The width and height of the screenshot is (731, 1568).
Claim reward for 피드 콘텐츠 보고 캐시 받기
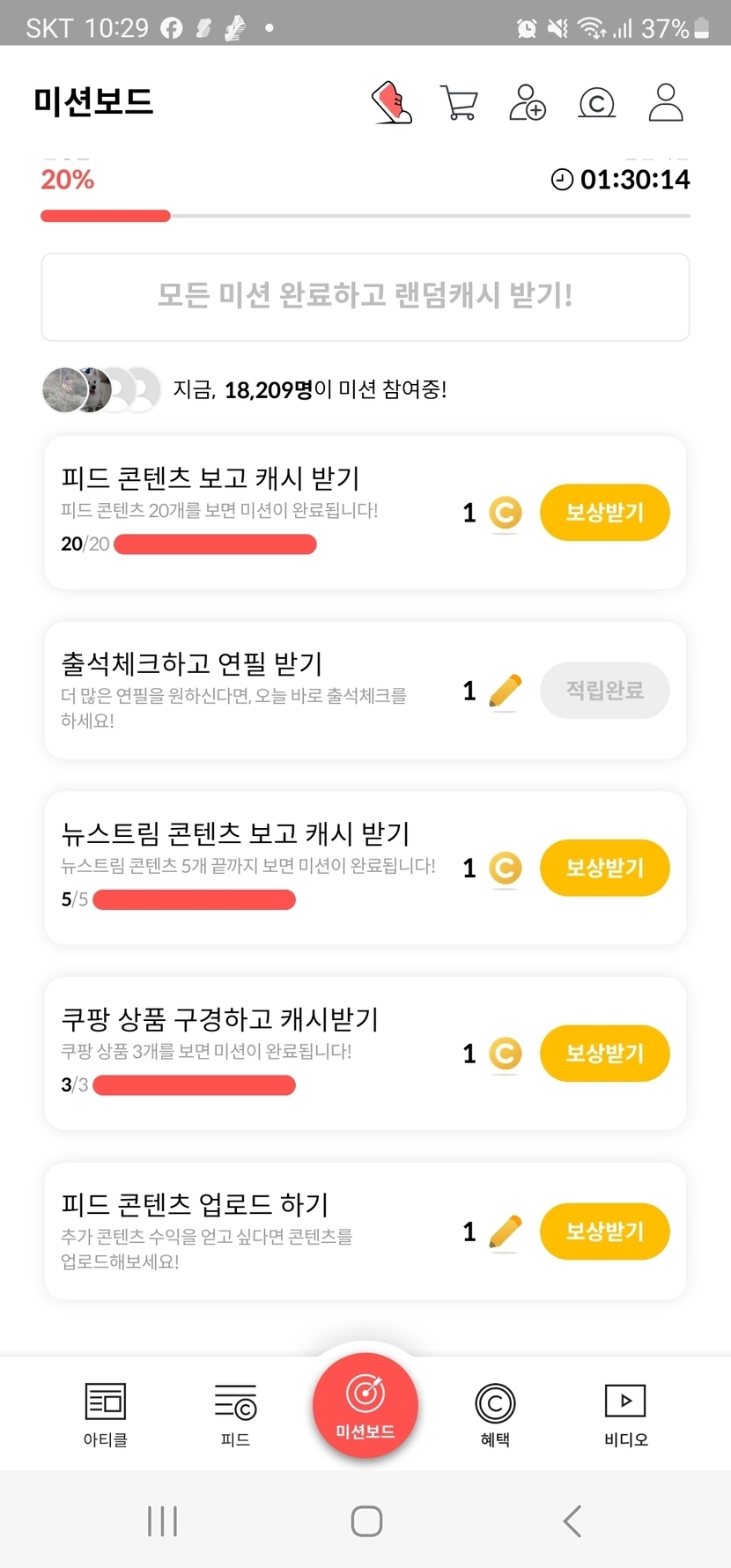tap(604, 513)
